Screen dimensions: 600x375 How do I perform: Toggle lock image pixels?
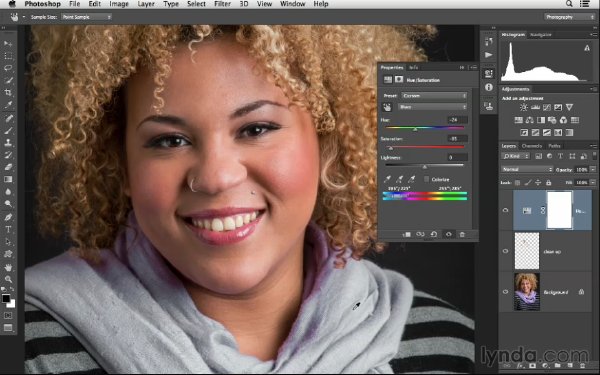point(528,183)
